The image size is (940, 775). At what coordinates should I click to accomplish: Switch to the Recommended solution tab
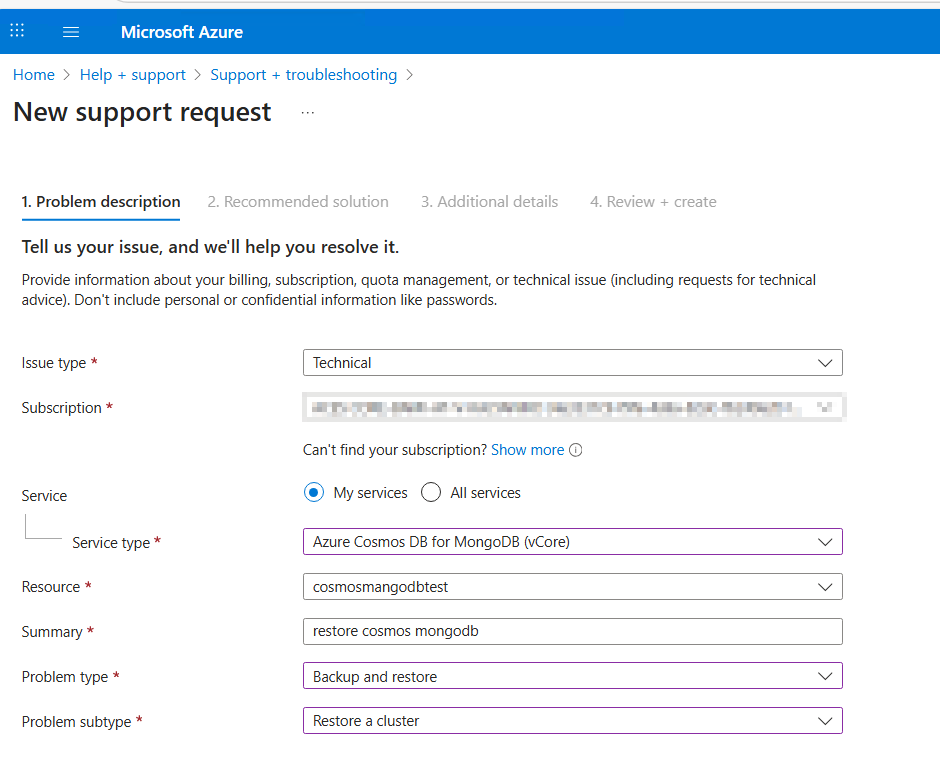click(298, 201)
